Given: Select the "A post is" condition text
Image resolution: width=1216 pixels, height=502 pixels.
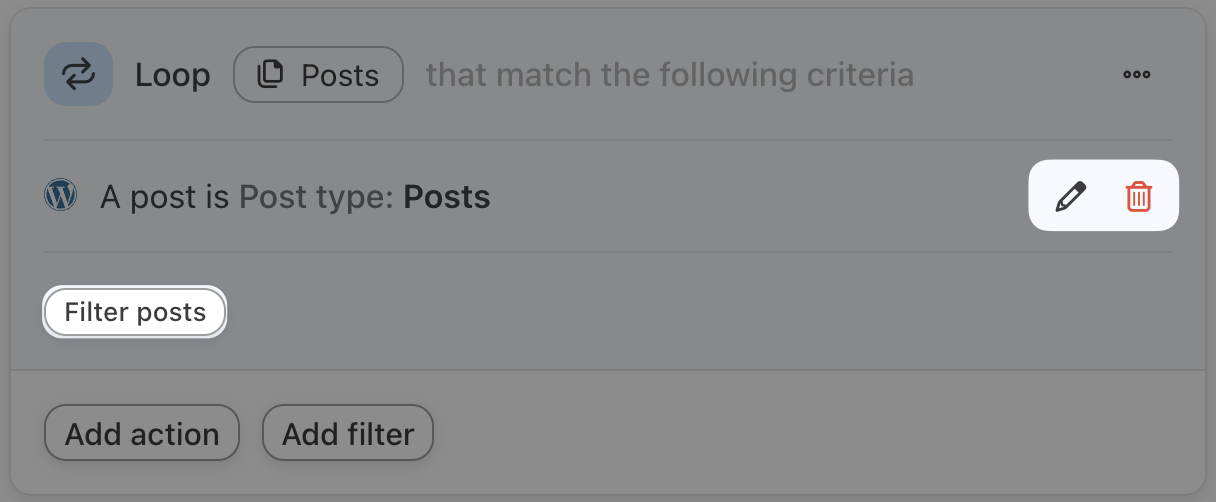Looking at the screenshot, I should (x=165, y=197).
